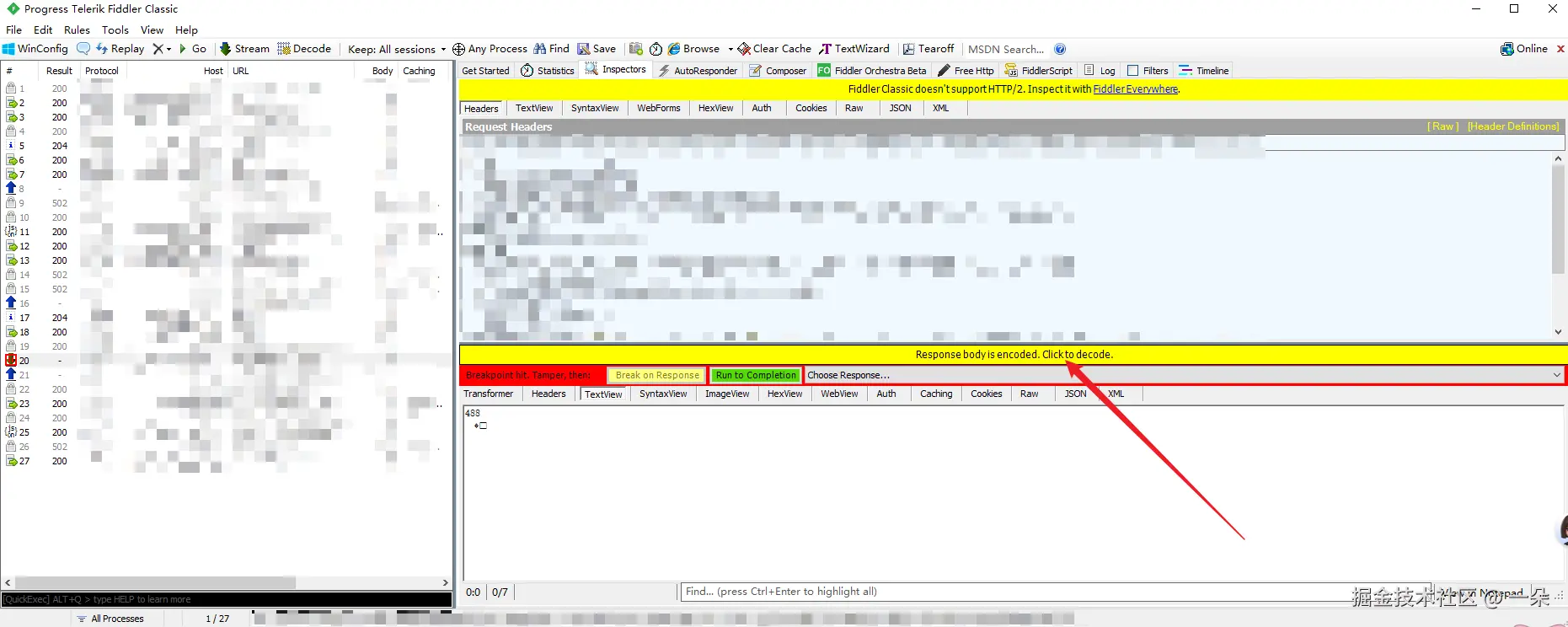Click Run to Completion button
Viewport: 1568px width, 627px height.
click(756, 375)
